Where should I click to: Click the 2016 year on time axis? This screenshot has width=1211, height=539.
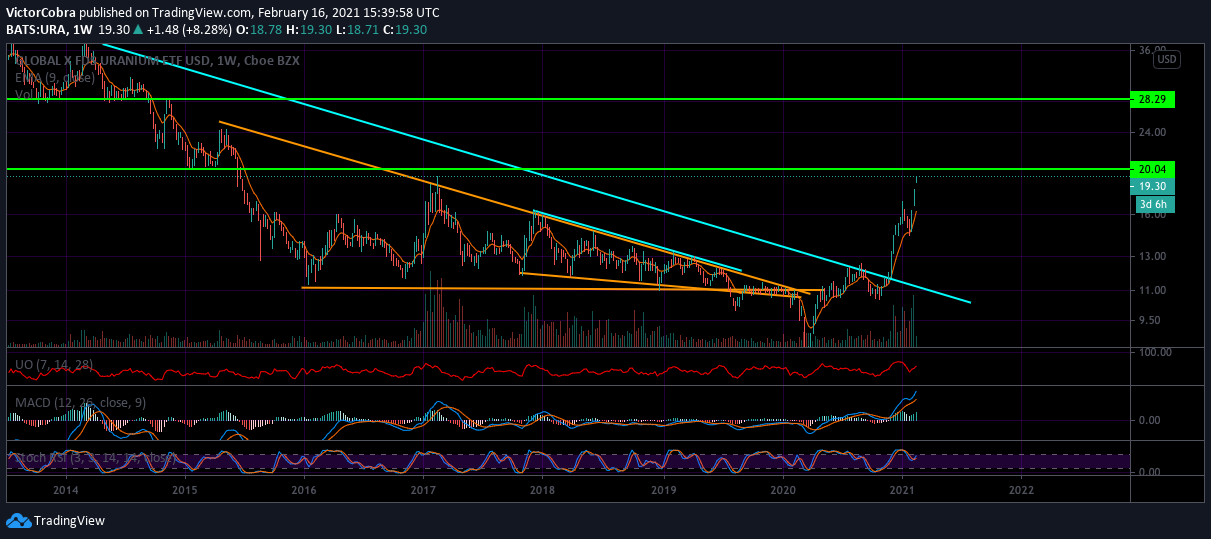(304, 491)
